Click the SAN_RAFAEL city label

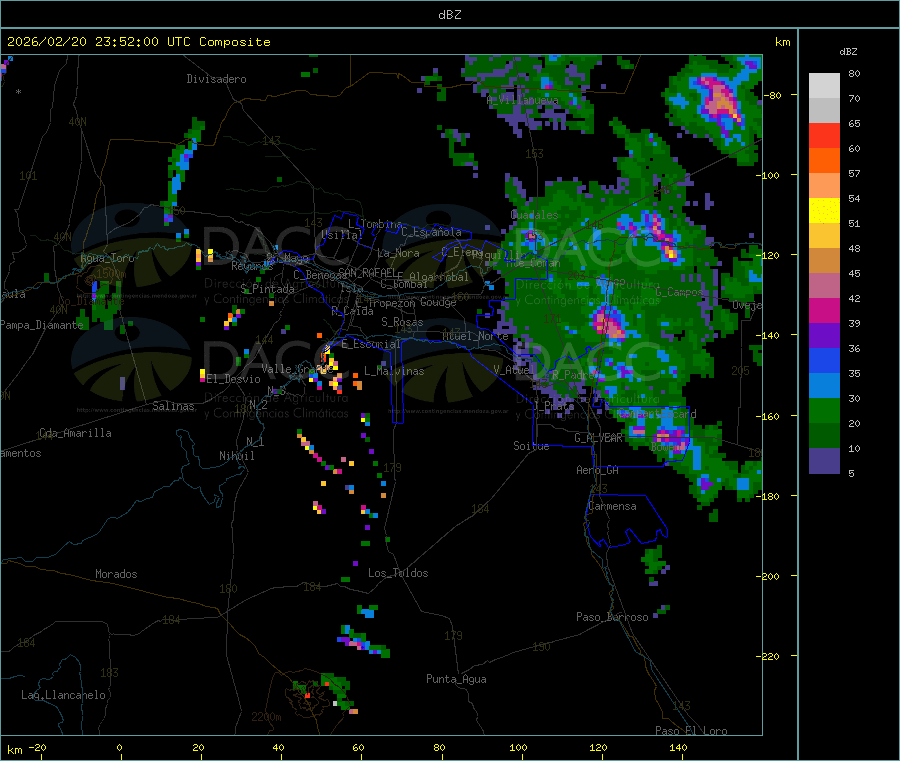(x=367, y=272)
